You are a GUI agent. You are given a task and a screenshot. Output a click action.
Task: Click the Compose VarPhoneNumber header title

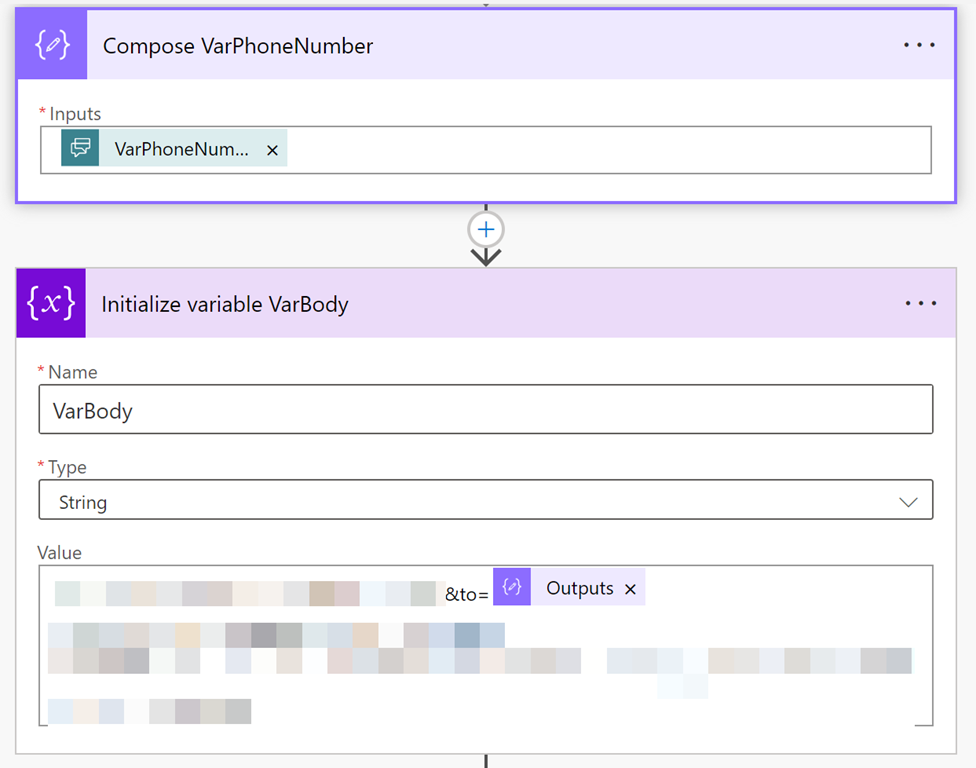[238, 46]
